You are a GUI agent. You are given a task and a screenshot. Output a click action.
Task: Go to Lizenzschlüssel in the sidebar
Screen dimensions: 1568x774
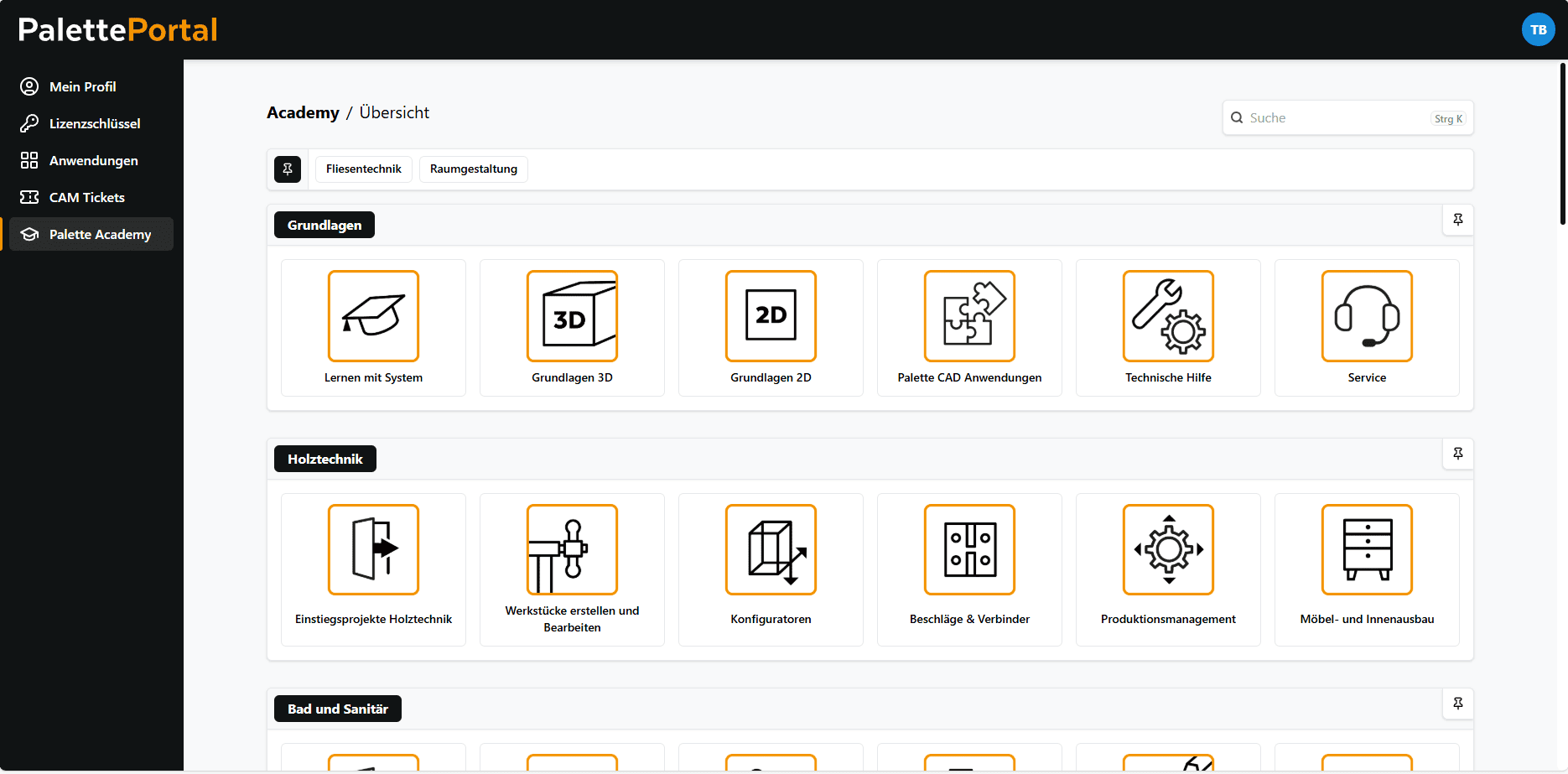[94, 124]
